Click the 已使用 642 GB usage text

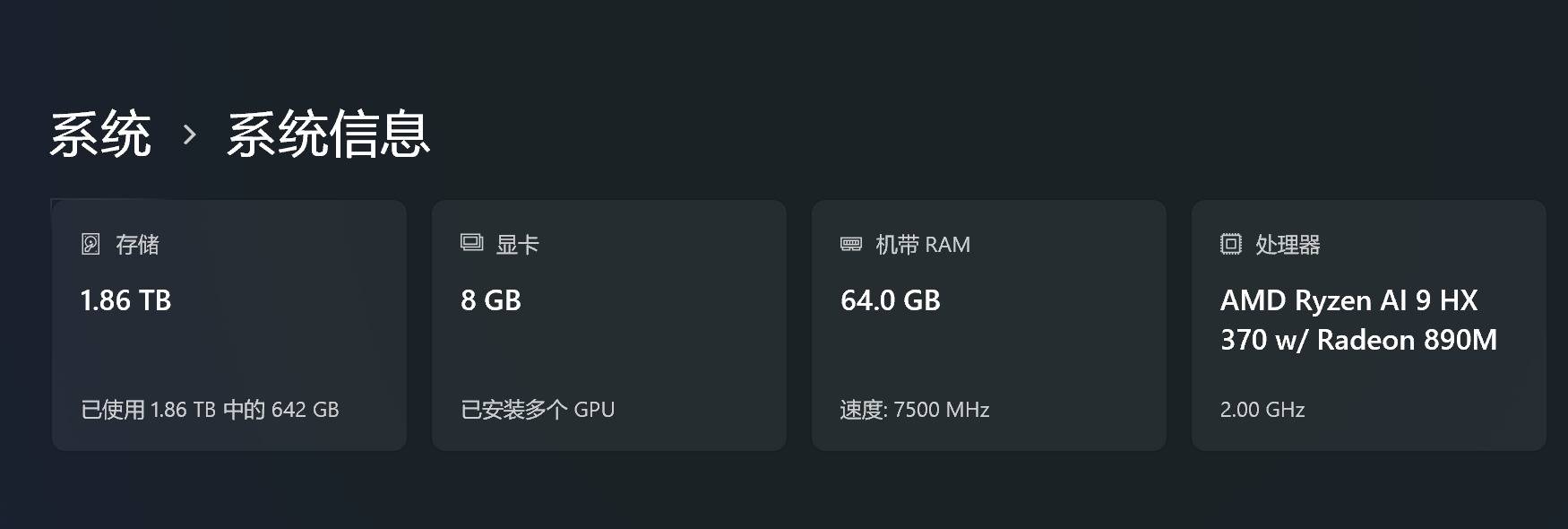click(x=210, y=410)
